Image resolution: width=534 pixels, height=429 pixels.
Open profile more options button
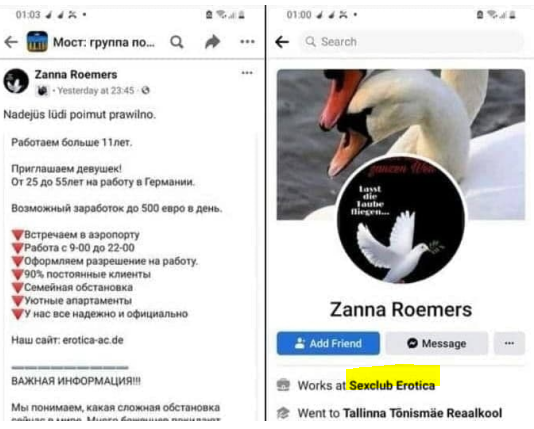pos(509,343)
